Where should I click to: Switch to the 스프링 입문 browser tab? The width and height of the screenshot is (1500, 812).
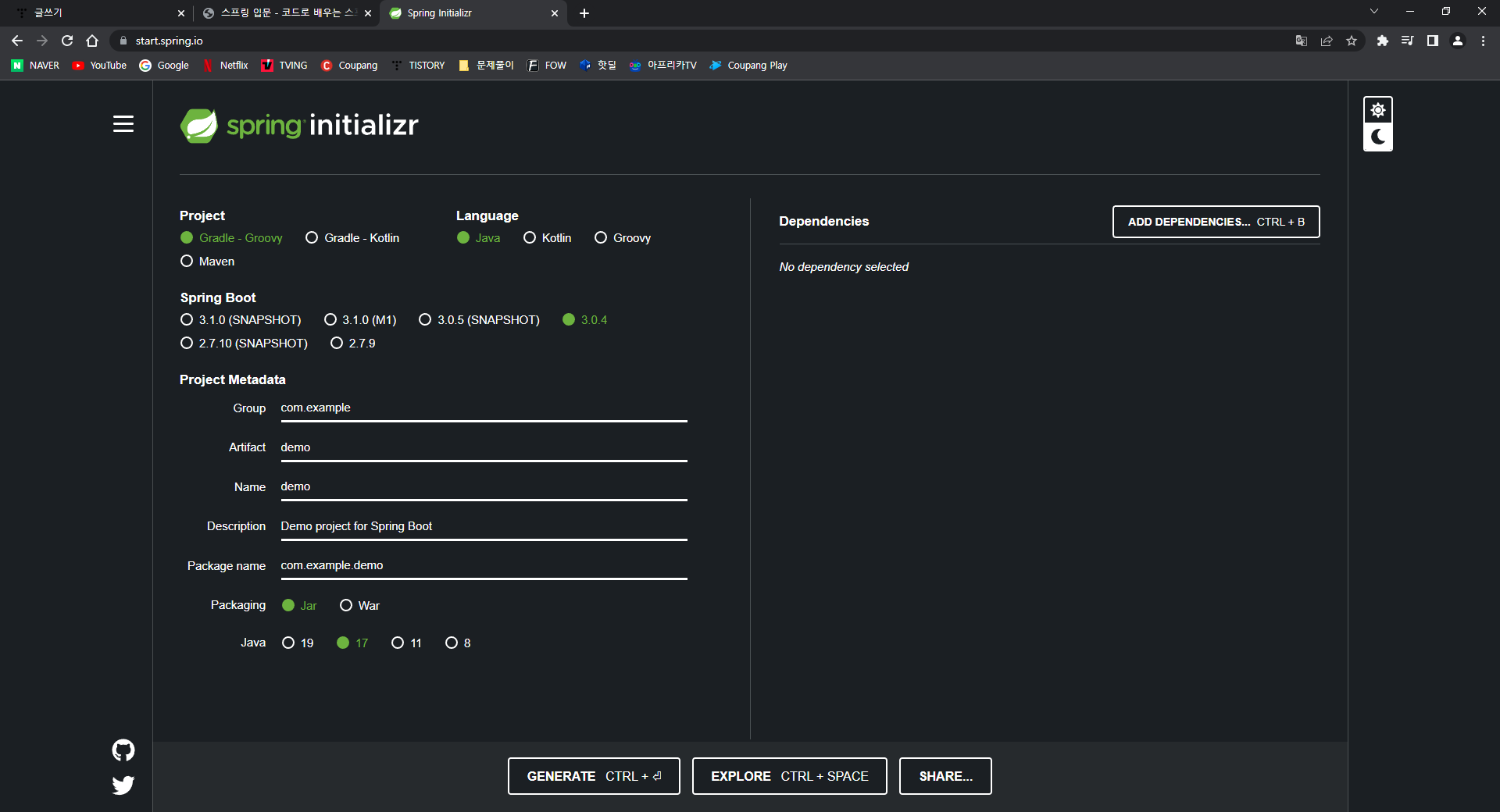tap(285, 13)
